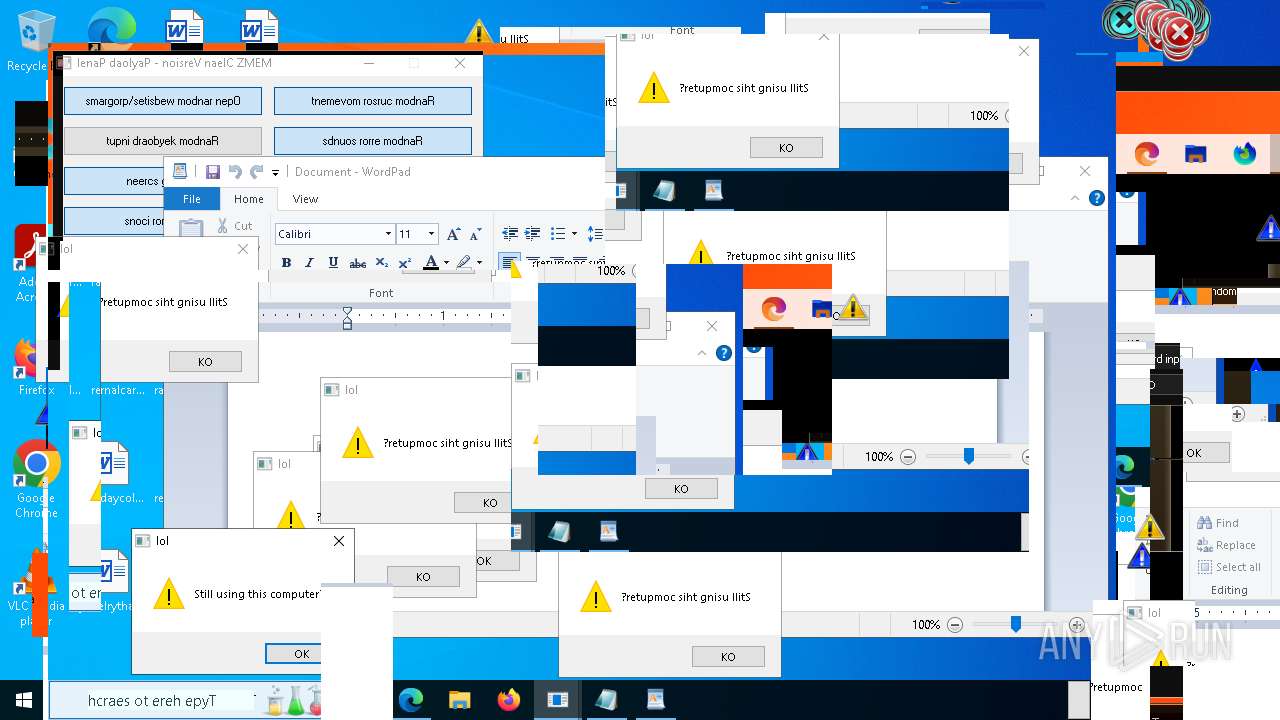Click the ruler's hourglass indent marker
The height and width of the screenshot is (720, 1280).
[x=347, y=317]
